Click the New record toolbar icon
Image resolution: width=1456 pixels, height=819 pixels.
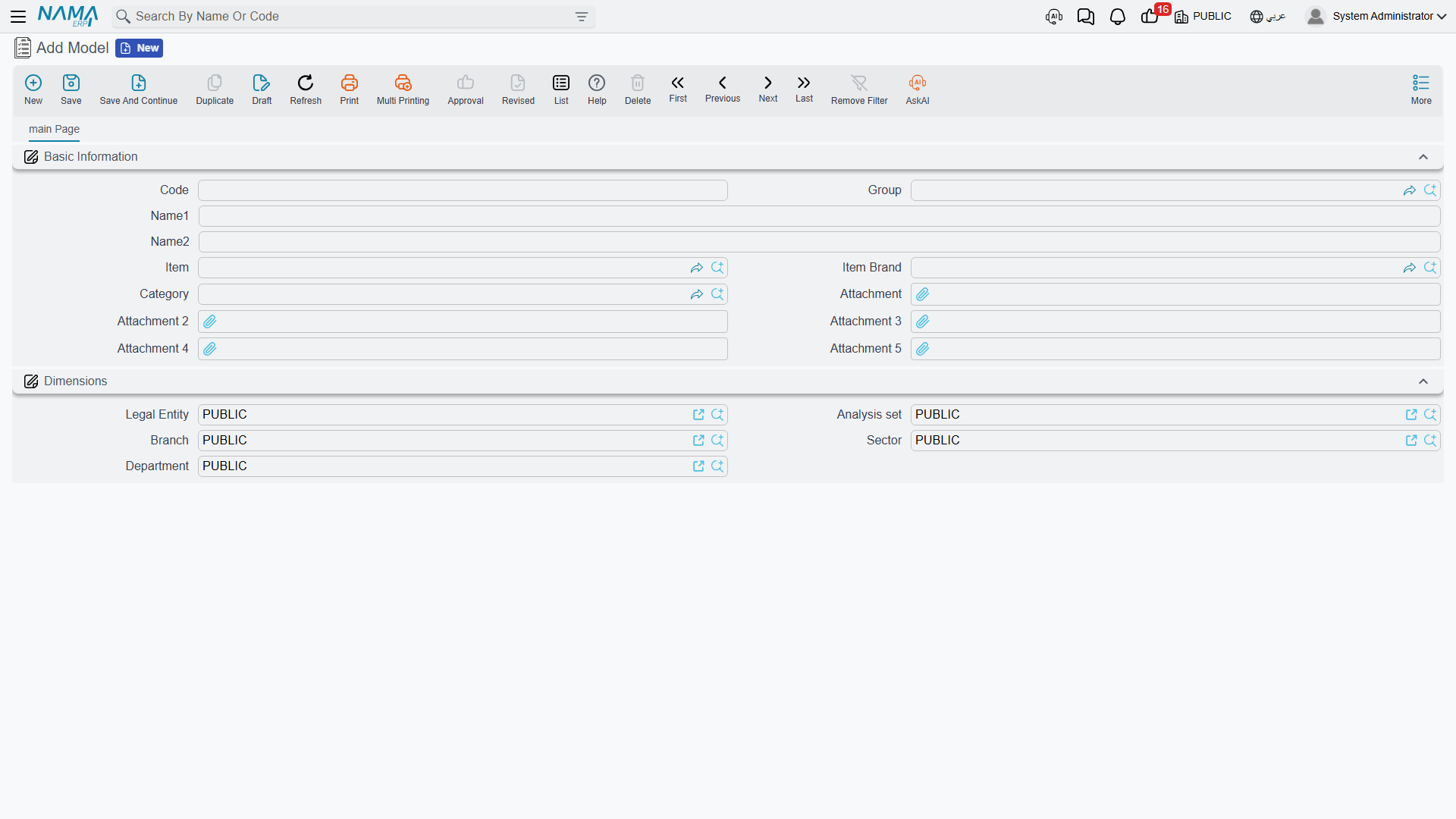coord(33,89)
